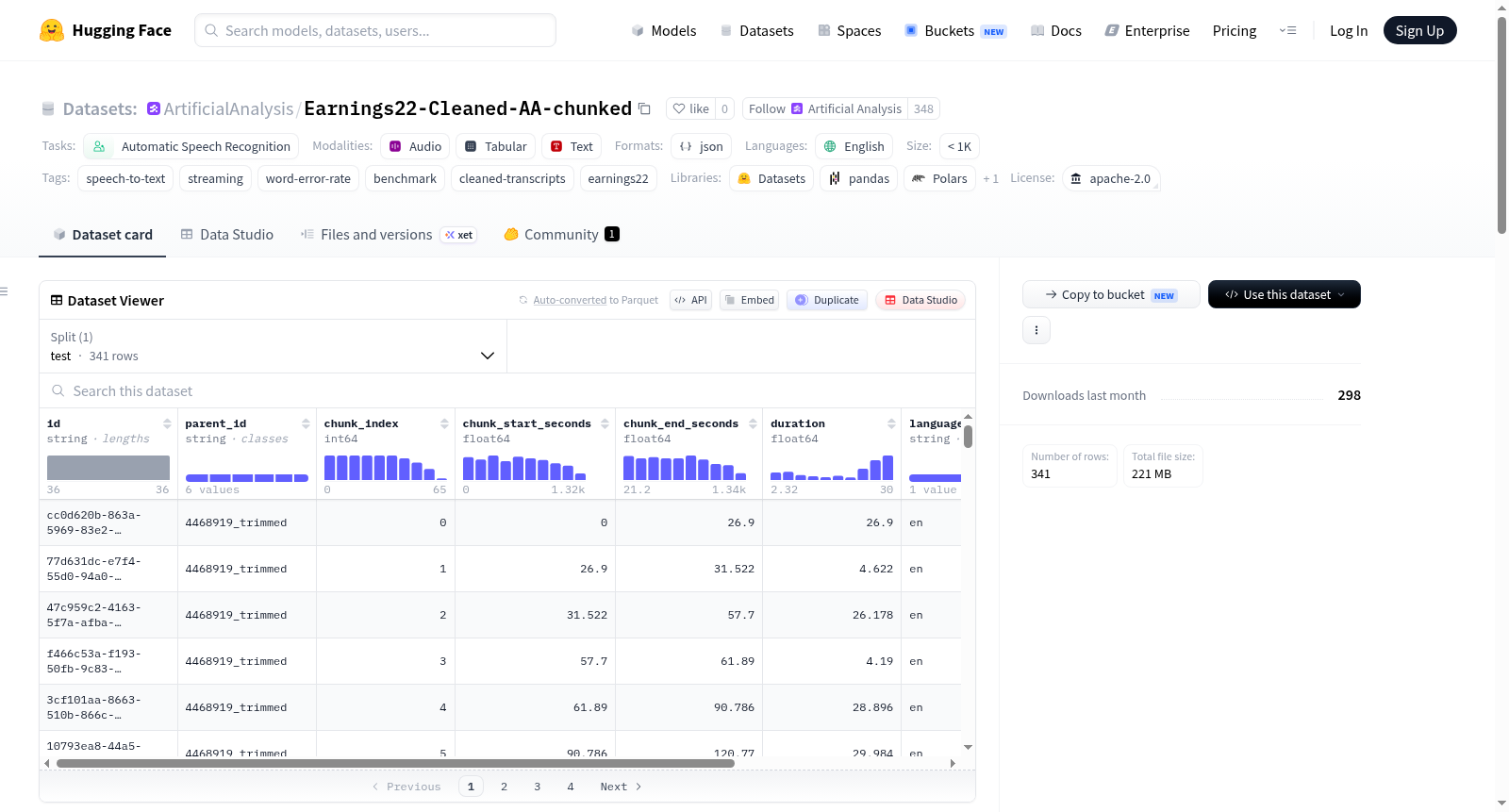Open the Data Studio tab

pyautogui.click(x=227, y=235)
